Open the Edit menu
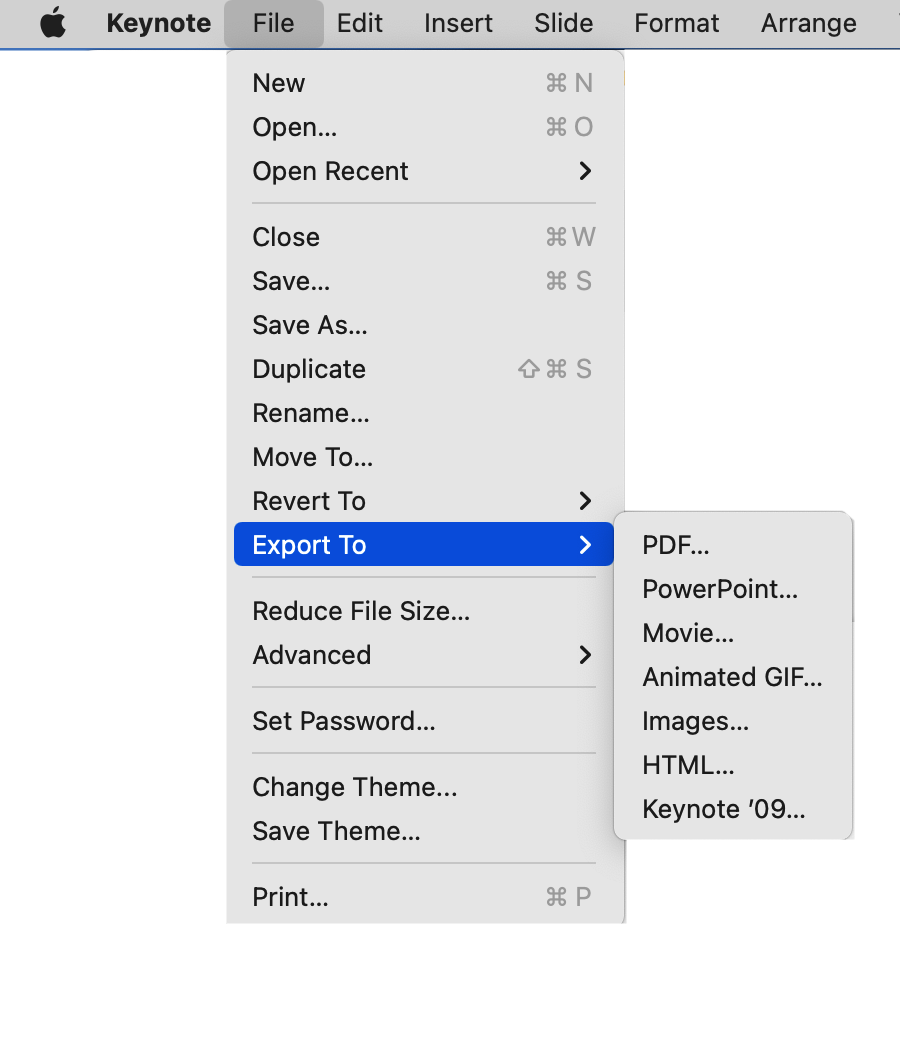Image resolution: width=900 pixels, height=1038 pixels. [x=359, y=23]
